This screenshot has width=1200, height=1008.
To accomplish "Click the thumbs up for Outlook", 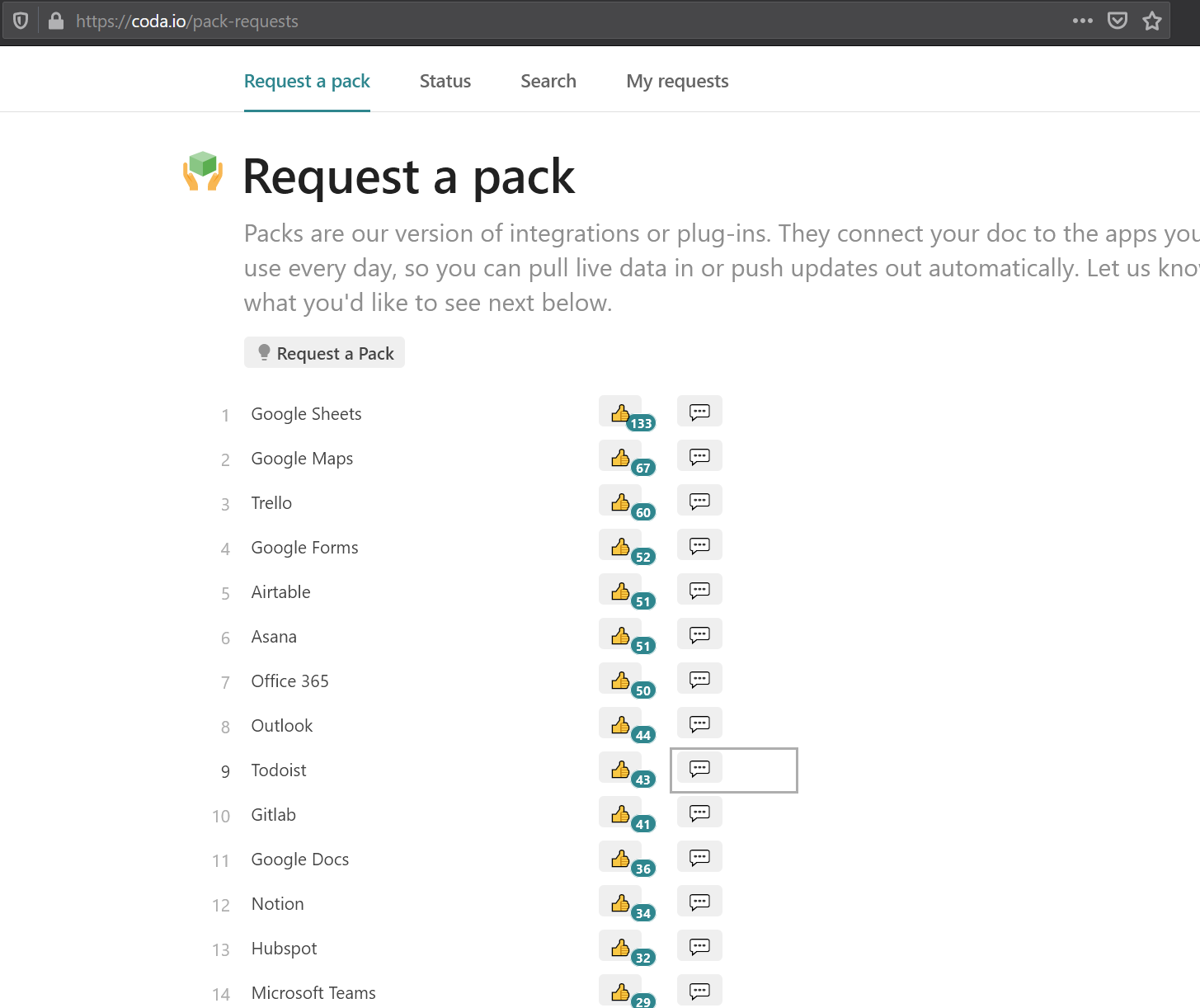I will 620,724.
